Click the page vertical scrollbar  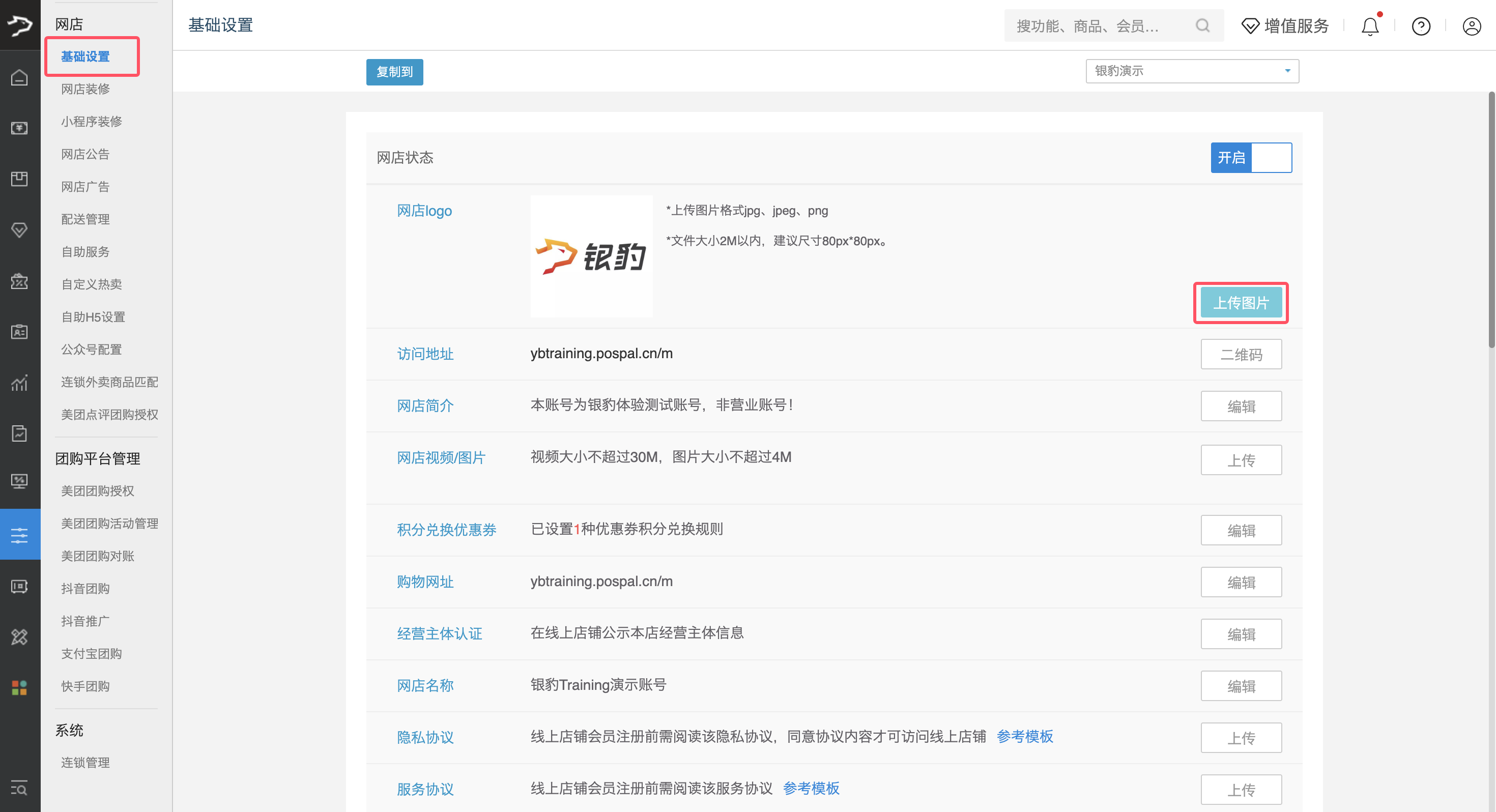coord(1491,221)
